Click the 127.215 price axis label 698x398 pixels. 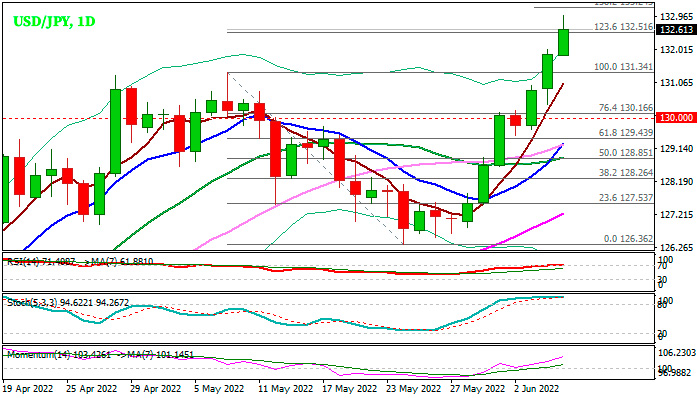click(677, 215)
